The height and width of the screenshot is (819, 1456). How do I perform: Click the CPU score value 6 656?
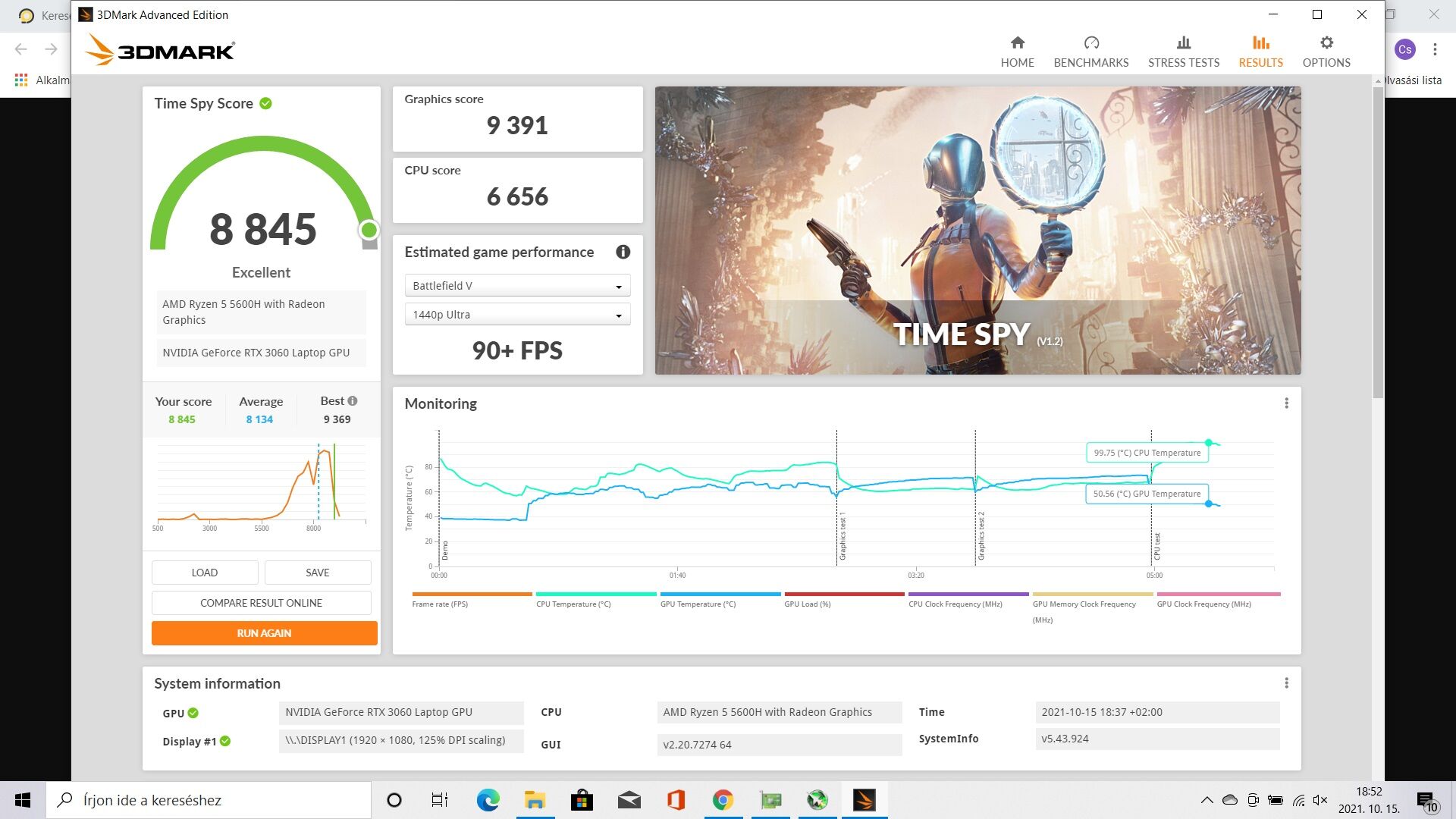tap(517, 196)
